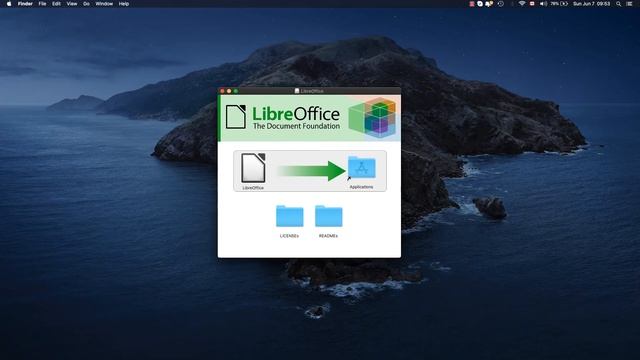Image resolution: width=640 pixels, height=360 pixels.
Task: Open the View menu
Action: (72, 4)
